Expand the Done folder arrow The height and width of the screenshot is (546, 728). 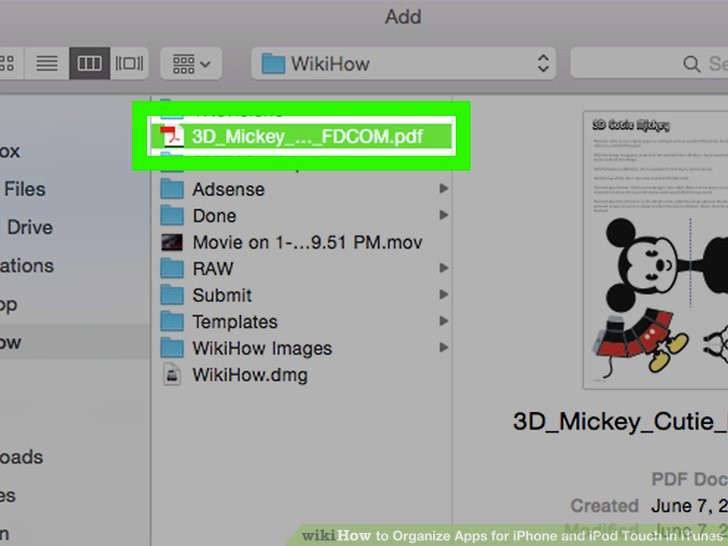[x=443, y=215]
